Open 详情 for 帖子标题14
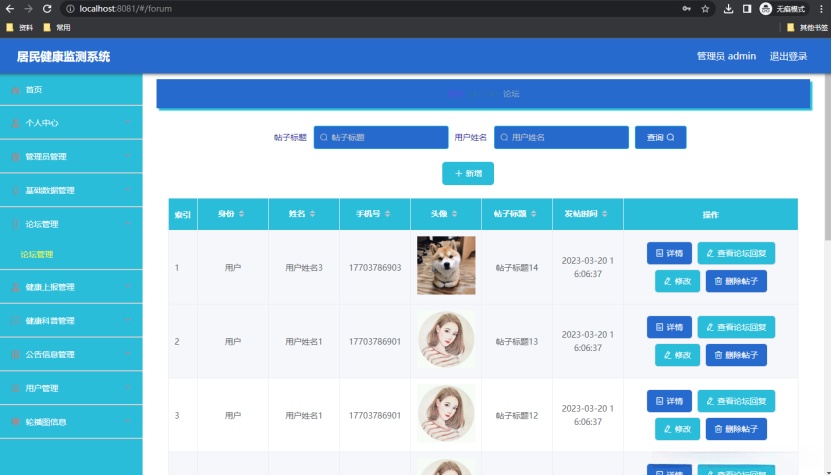Screen dimensions: 832x475 (x=669, y=253)
